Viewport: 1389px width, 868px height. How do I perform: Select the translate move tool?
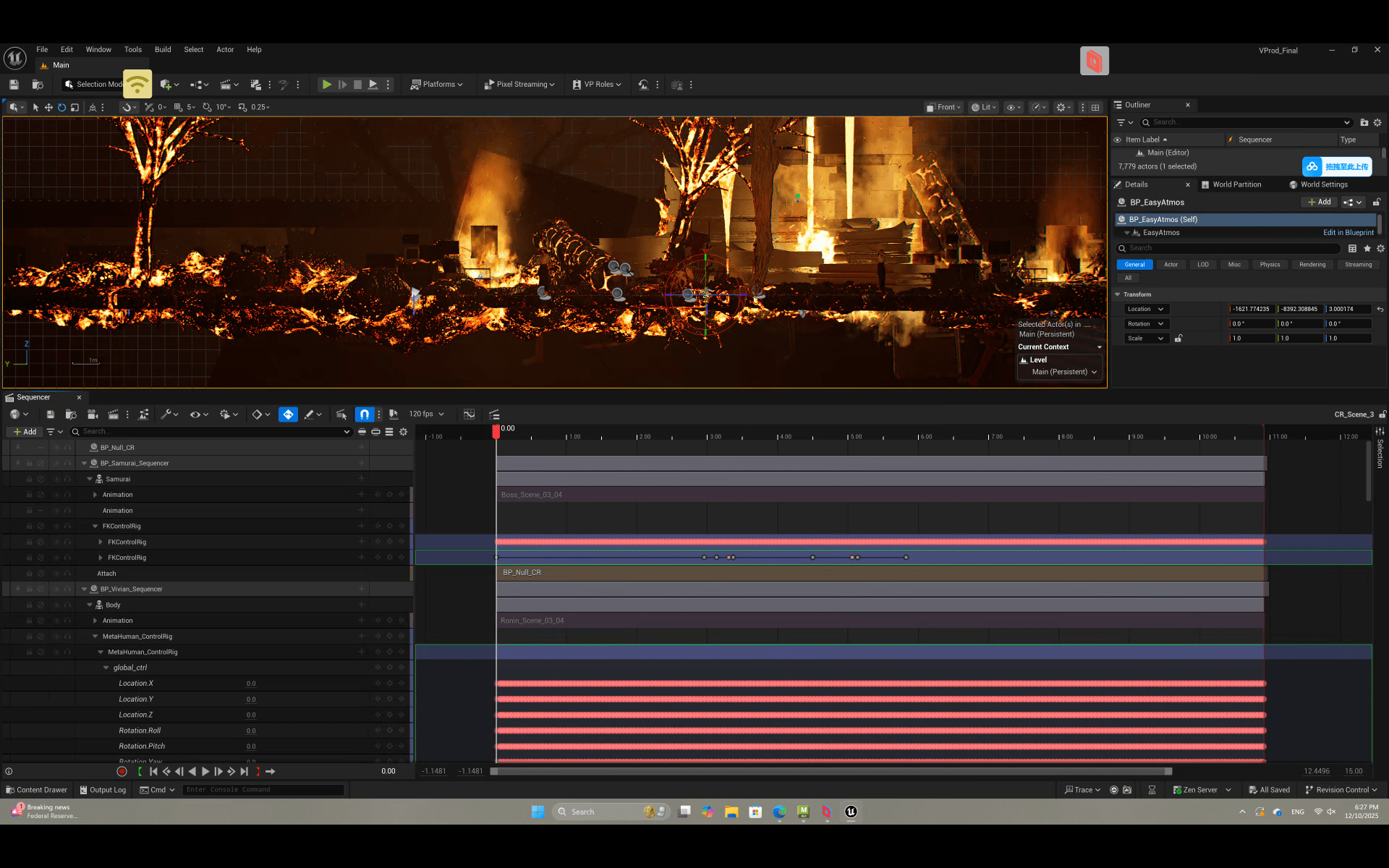pos(48,107)
